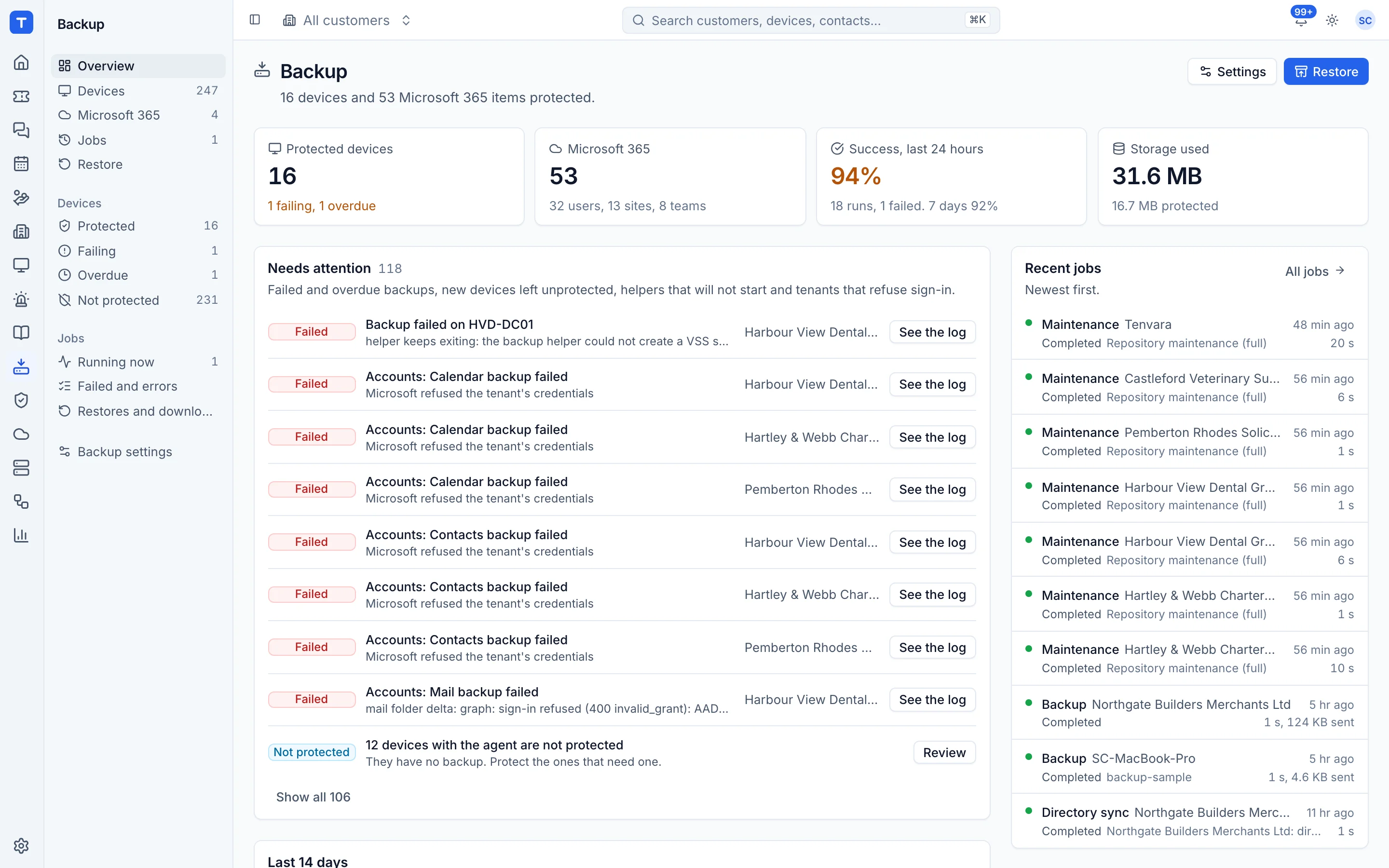Open the Cloud icon in the left rail
The image size is (1389, 868).
click(21, 434)
